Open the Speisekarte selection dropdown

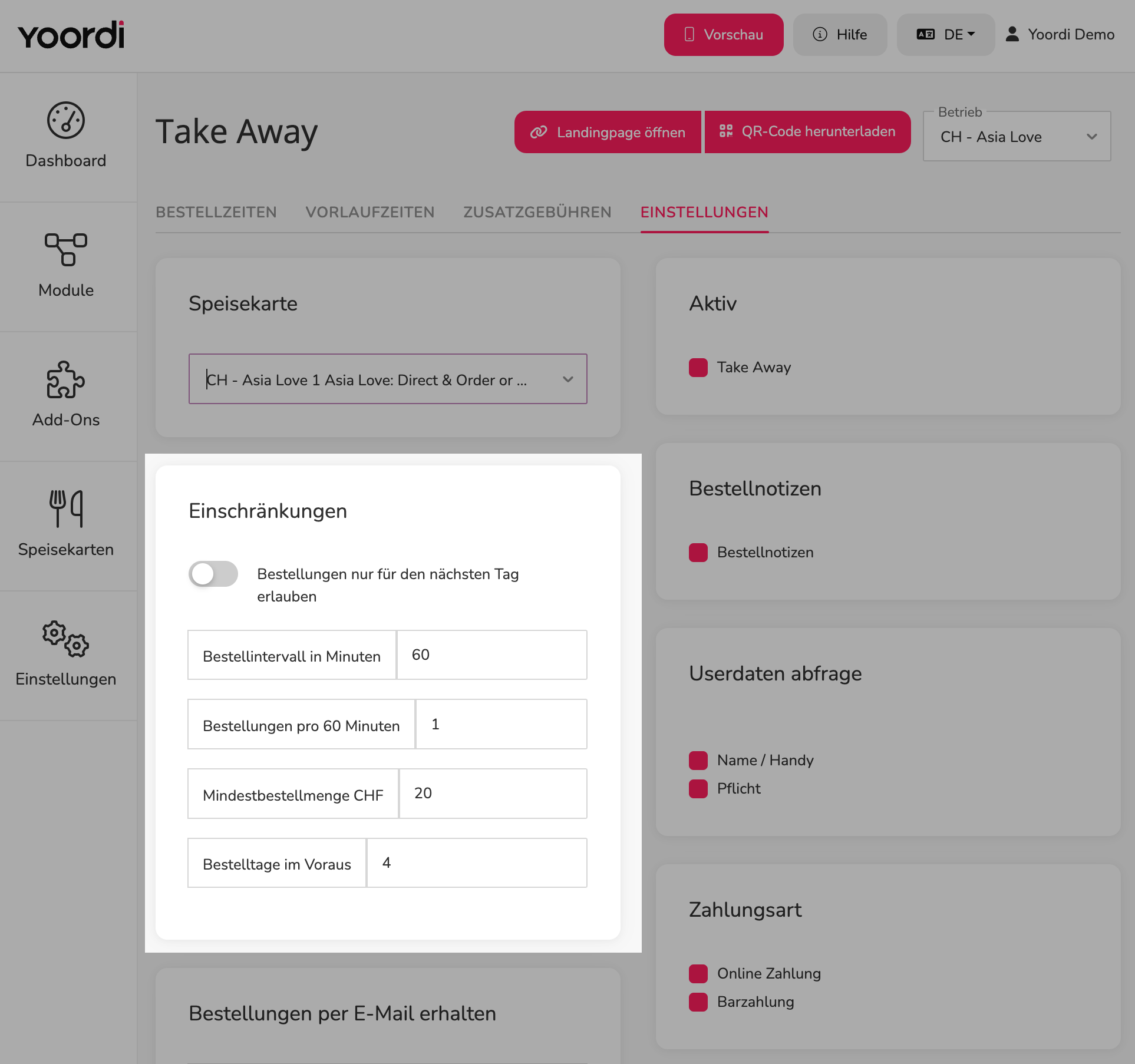pyautogui.click(x=388, y=379)
